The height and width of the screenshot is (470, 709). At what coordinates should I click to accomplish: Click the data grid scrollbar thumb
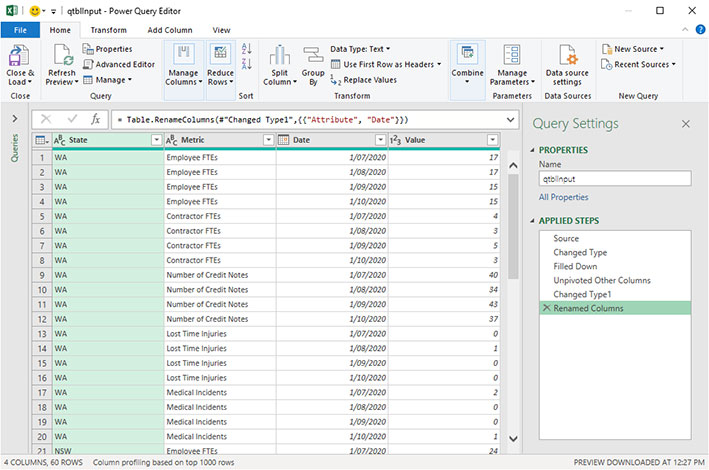pyautogui.click(x=513, y=226)
